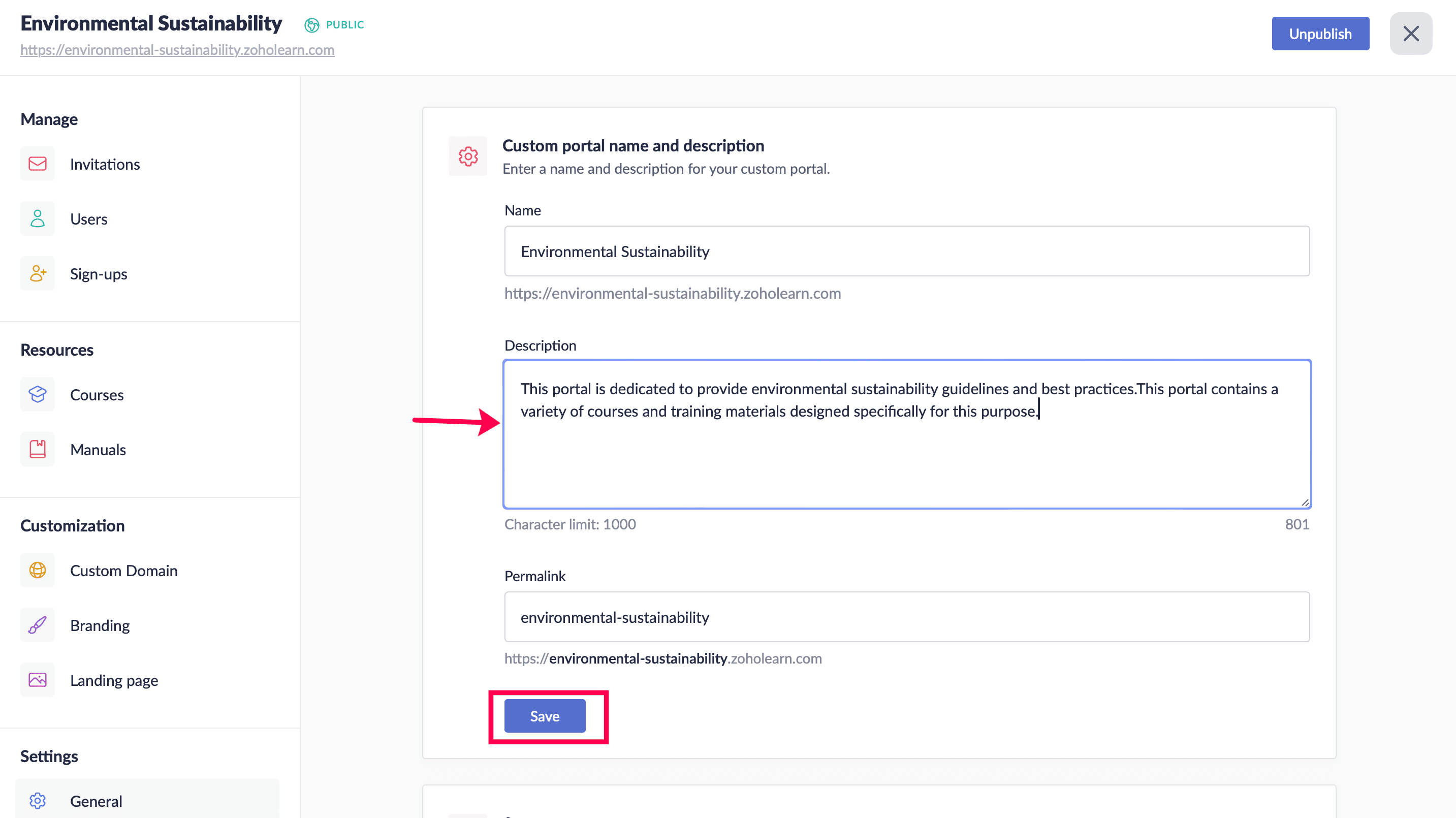Click the Sign-ups add-user icon

click(37, 274)
